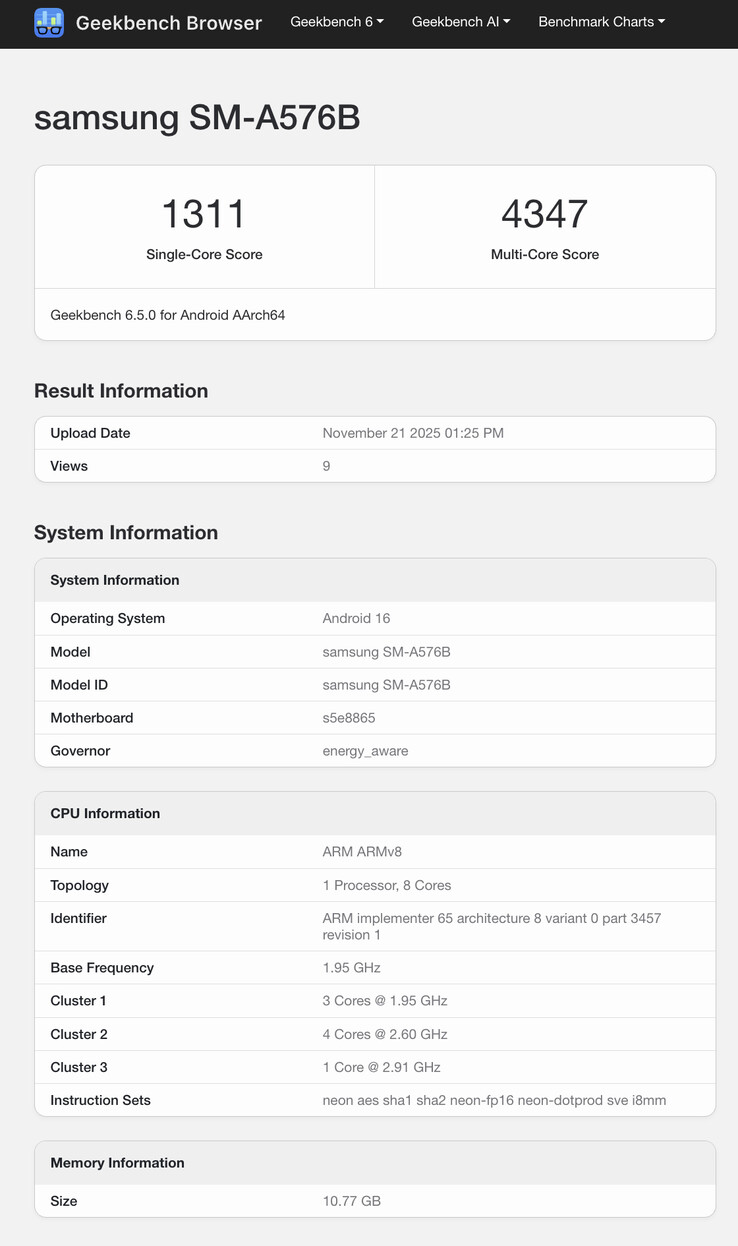This screenshot has height=1246, width=738.
Task: Click the Geekbench Browser logo icon
Action: [48, 22]
